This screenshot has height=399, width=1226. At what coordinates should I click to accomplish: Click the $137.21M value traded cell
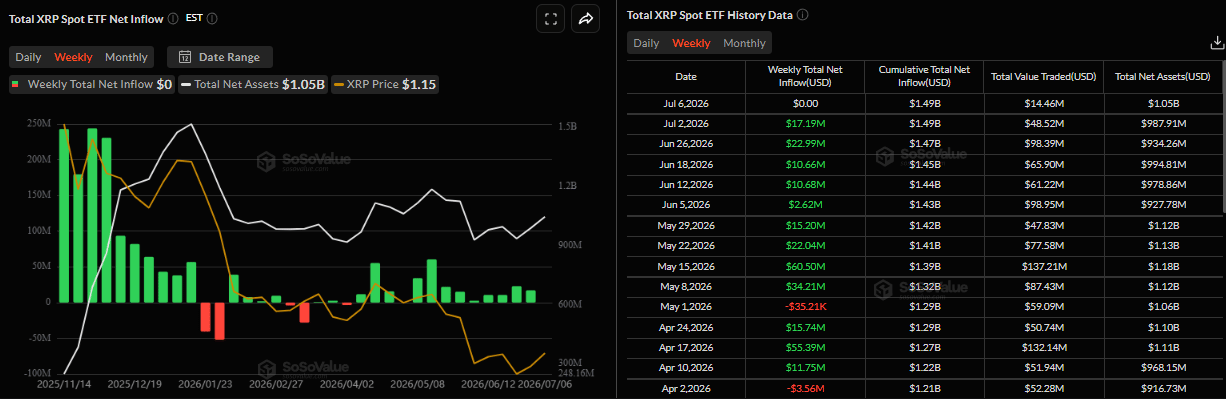(x=1043, y=267)
